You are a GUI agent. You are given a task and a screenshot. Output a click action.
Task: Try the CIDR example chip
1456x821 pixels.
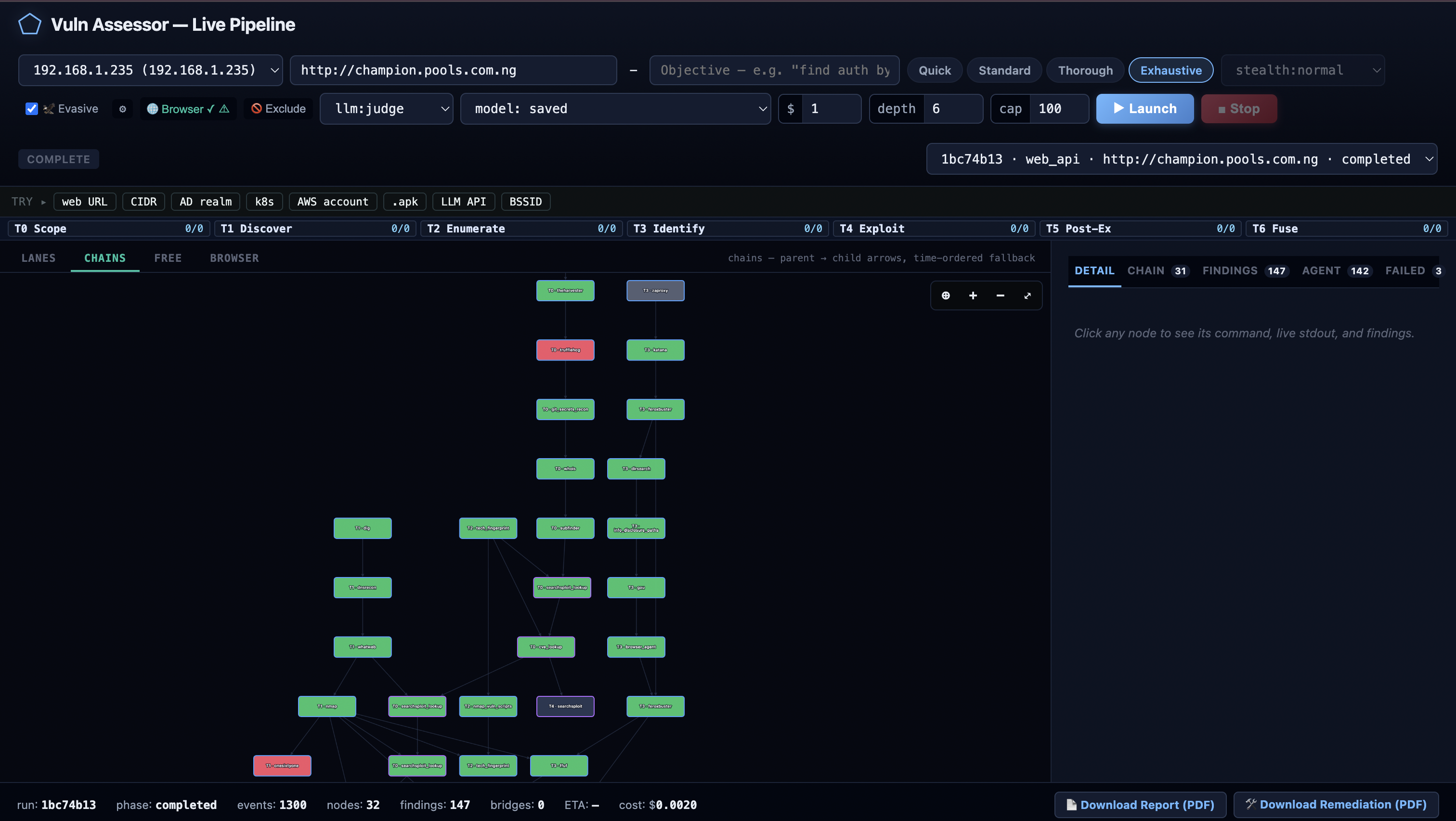(x=143, y=201)
